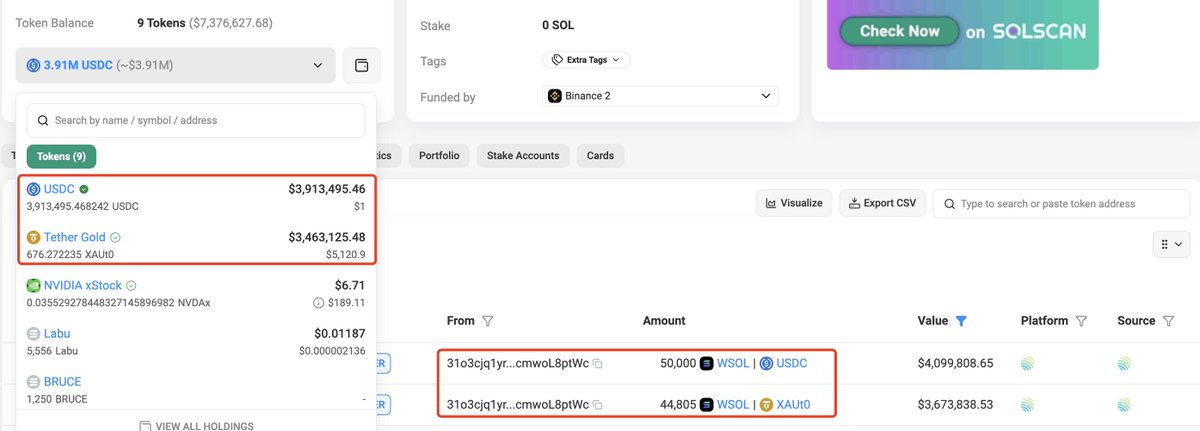Open the Platform column filter
This screenshot has height=431, width=1200.
coord(1081,321)
